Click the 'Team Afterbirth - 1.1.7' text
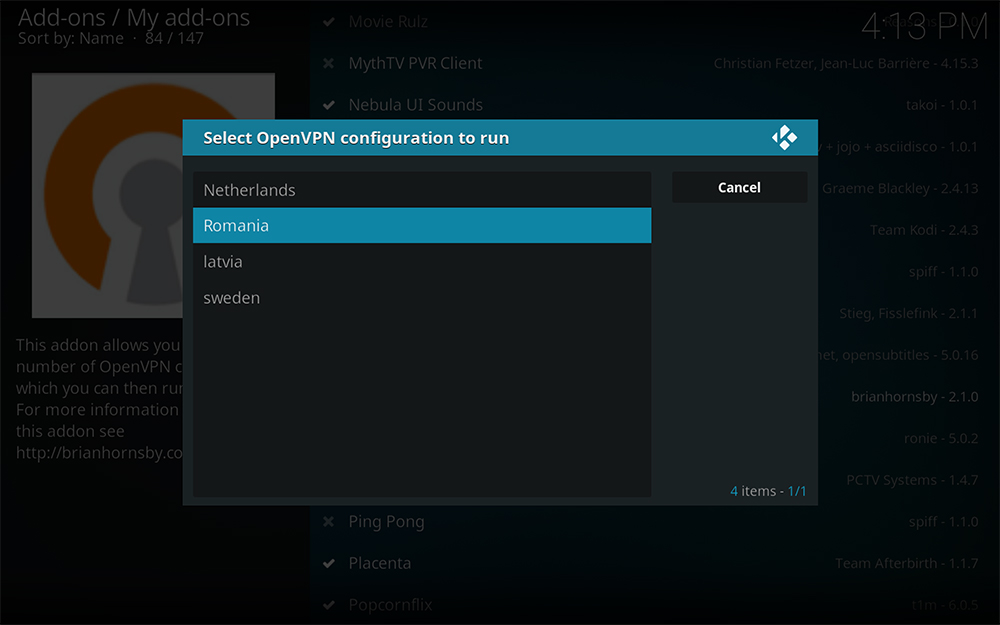The image size is (1000, 625). point(906,563)
